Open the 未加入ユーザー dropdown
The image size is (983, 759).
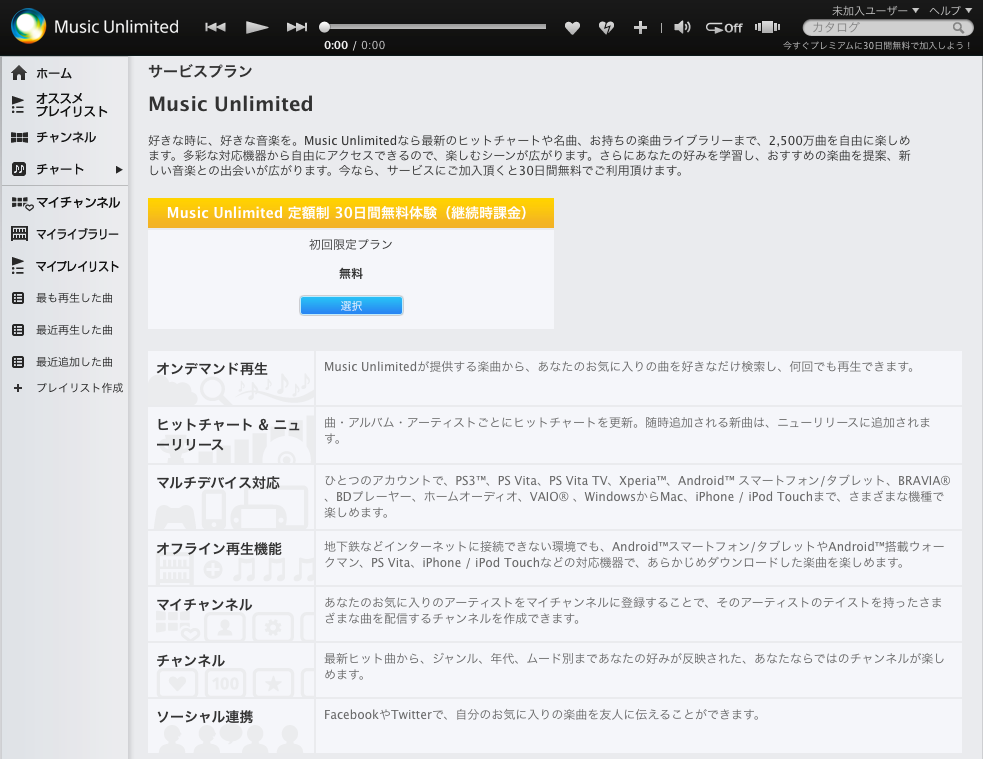point(875,11)
